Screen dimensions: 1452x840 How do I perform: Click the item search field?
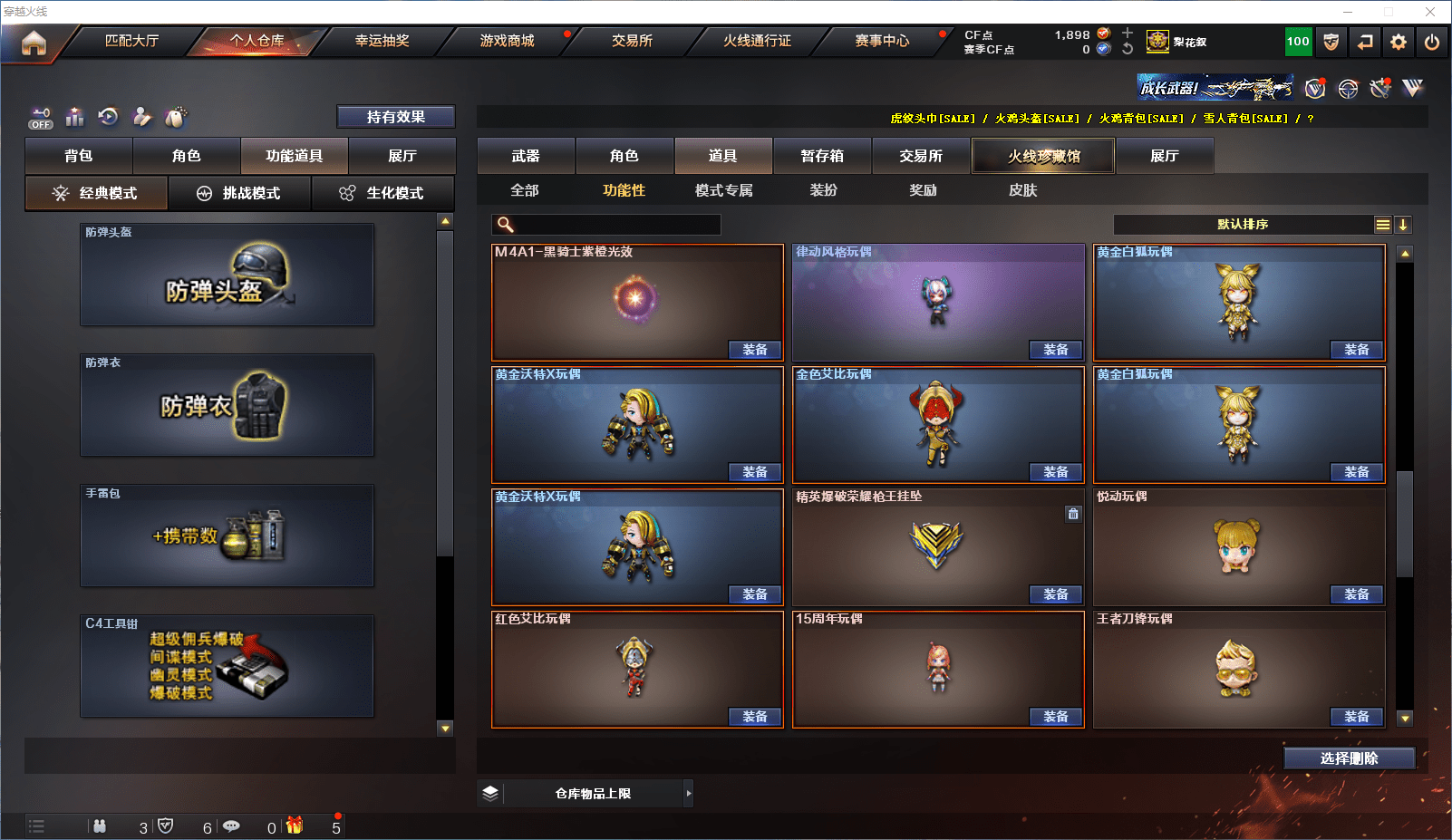click(606, 225)
